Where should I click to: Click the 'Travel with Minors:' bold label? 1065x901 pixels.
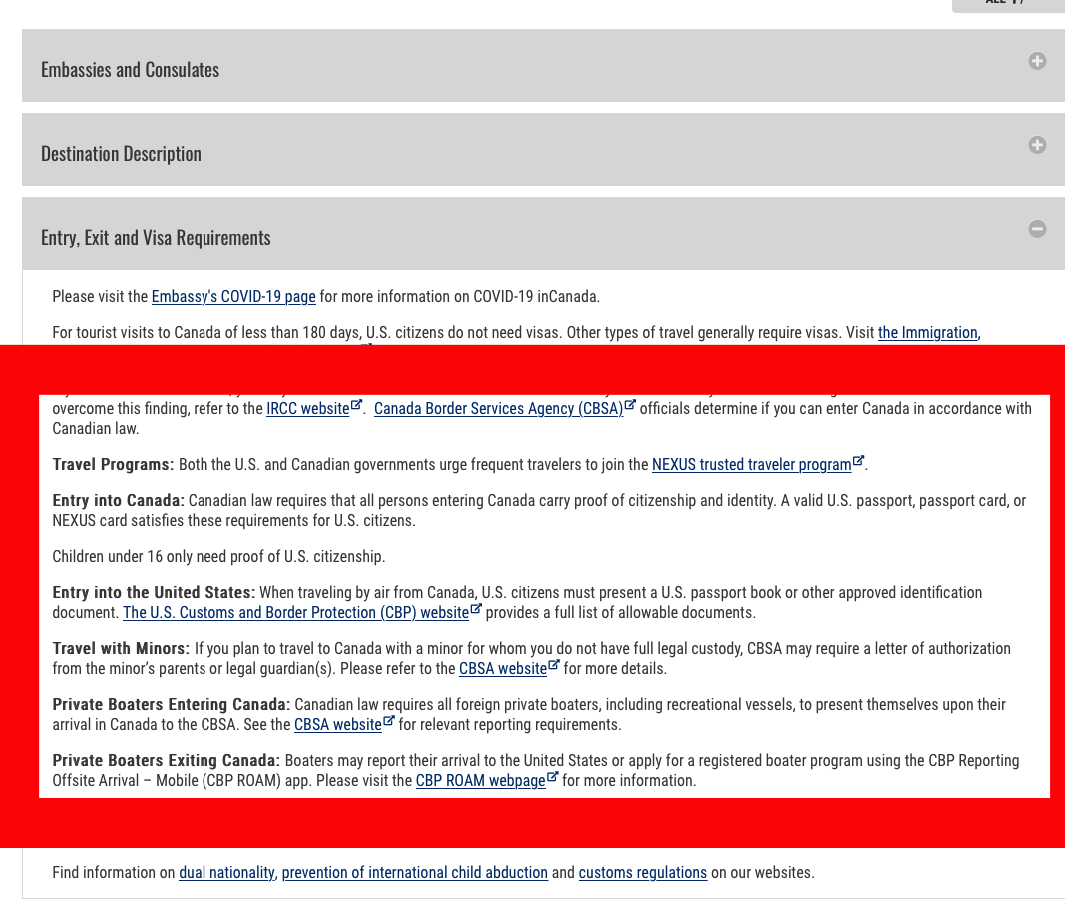point(122,648)
